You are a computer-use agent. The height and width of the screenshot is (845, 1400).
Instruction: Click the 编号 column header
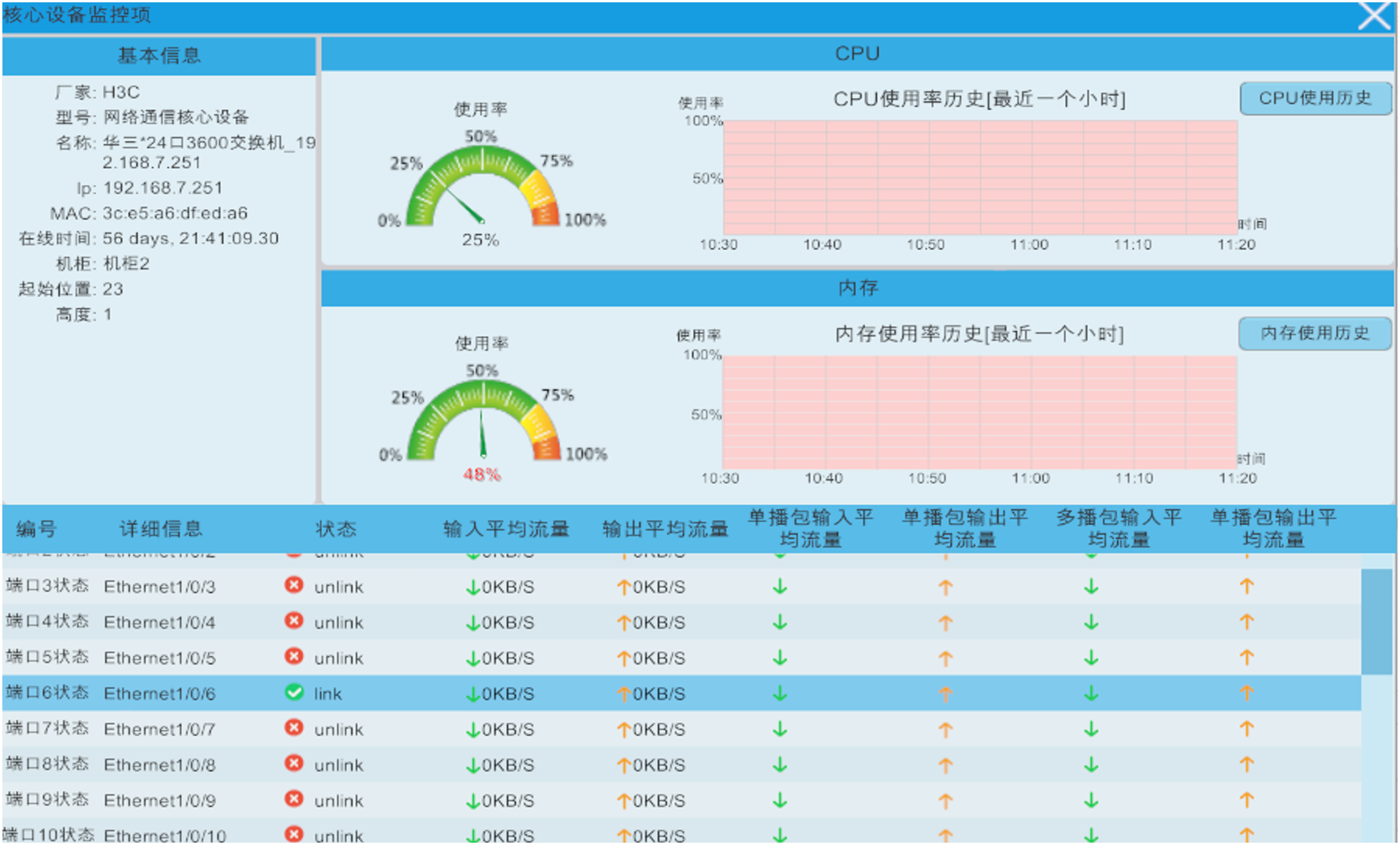(x=36, y=529)
